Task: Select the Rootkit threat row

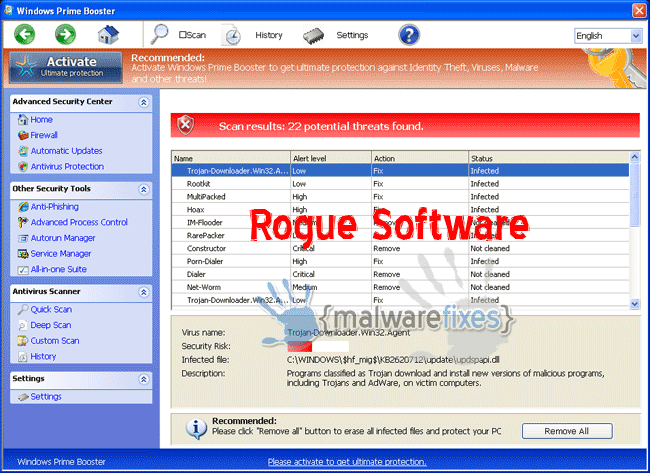Action: point(400,184)
